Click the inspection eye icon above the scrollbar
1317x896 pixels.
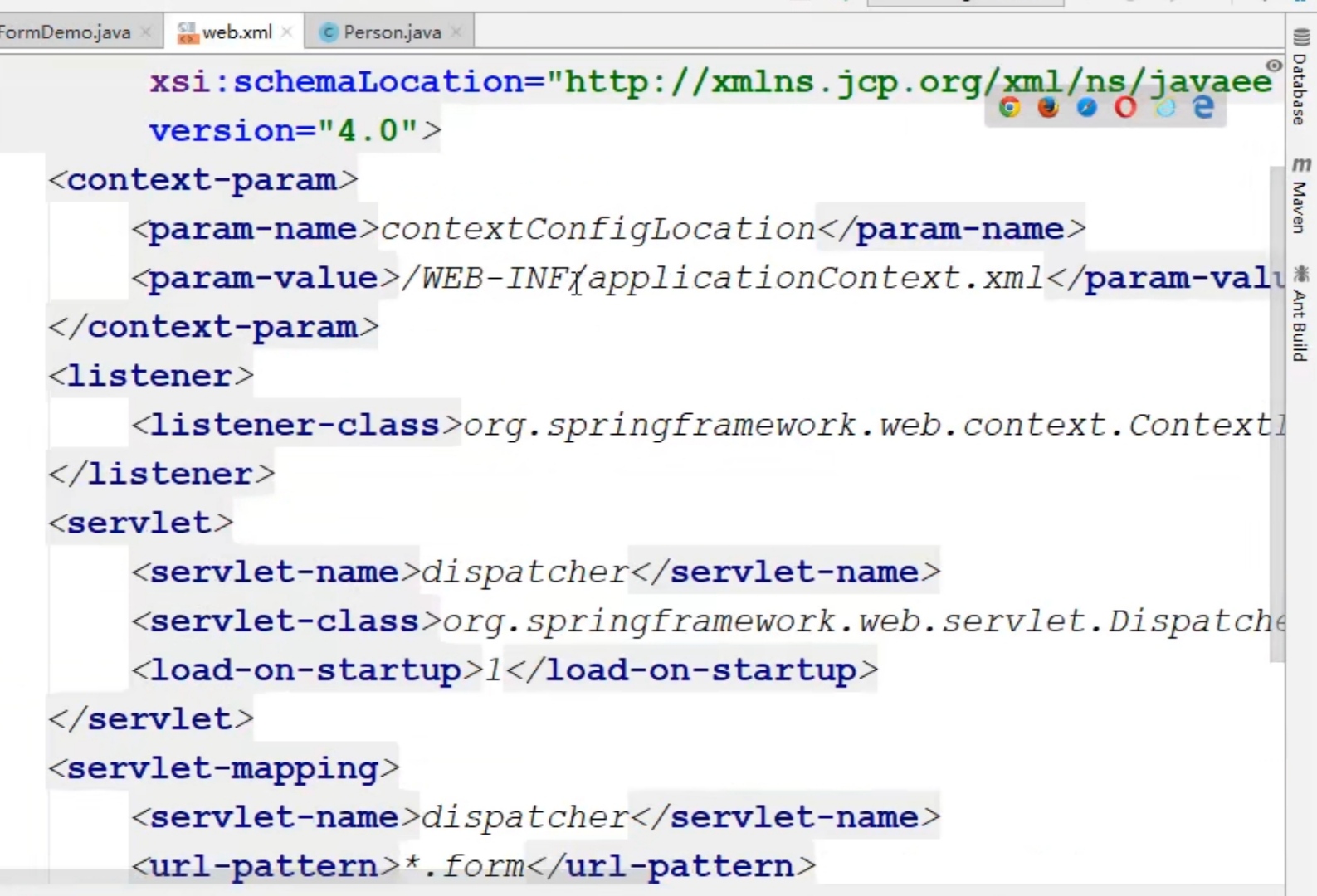1273,66
